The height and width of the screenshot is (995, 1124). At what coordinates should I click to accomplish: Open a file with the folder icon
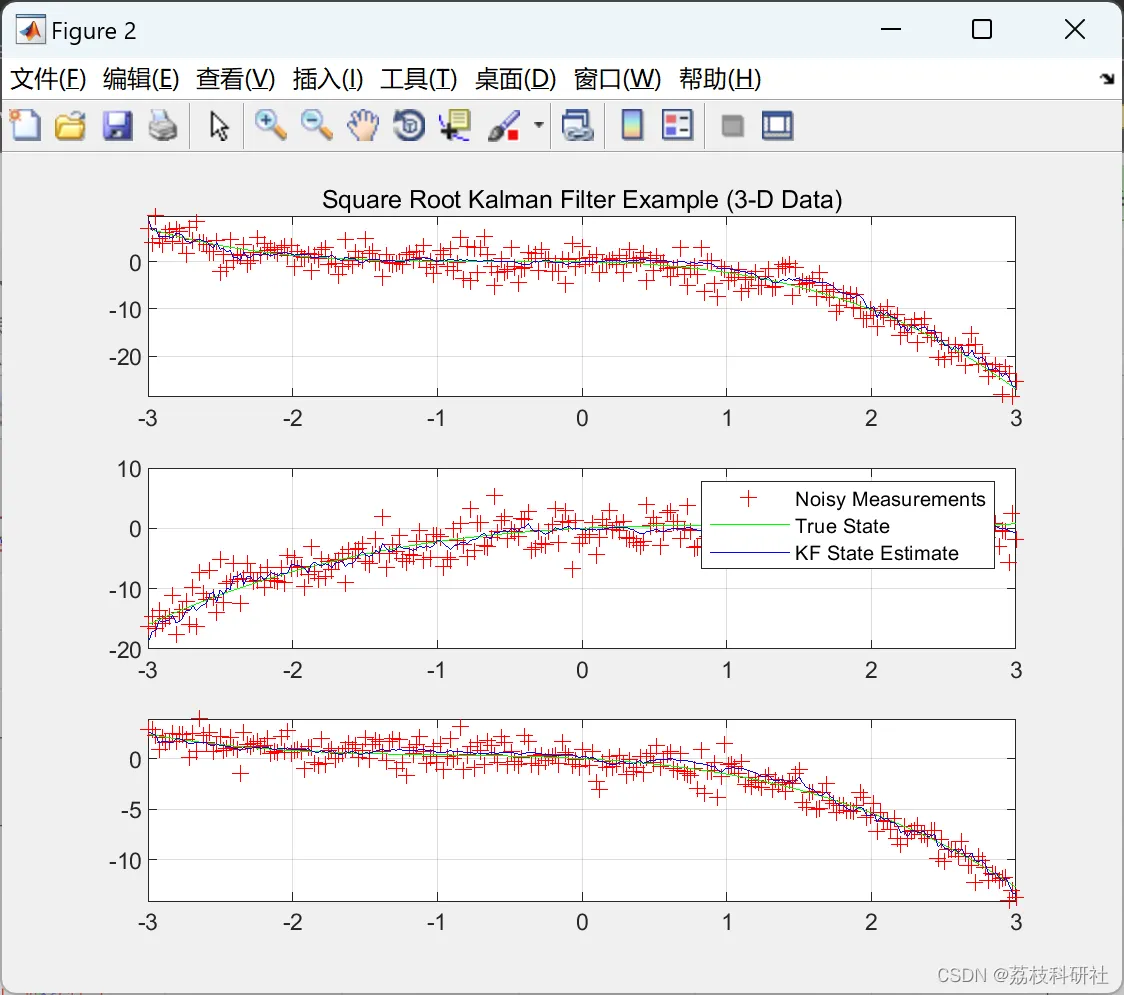(70, 126)
